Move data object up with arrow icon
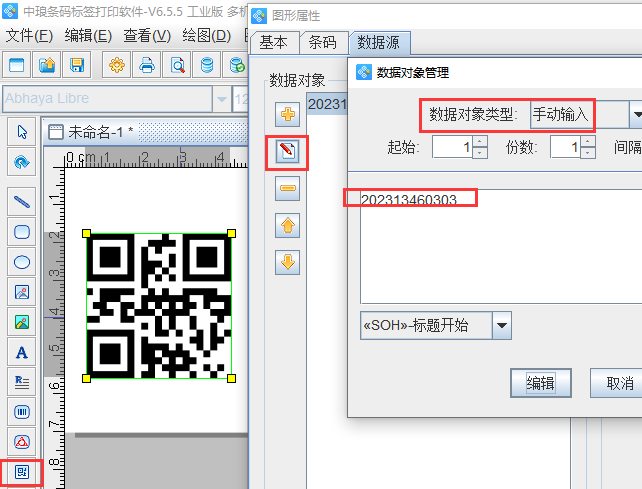 click(288, 225)
